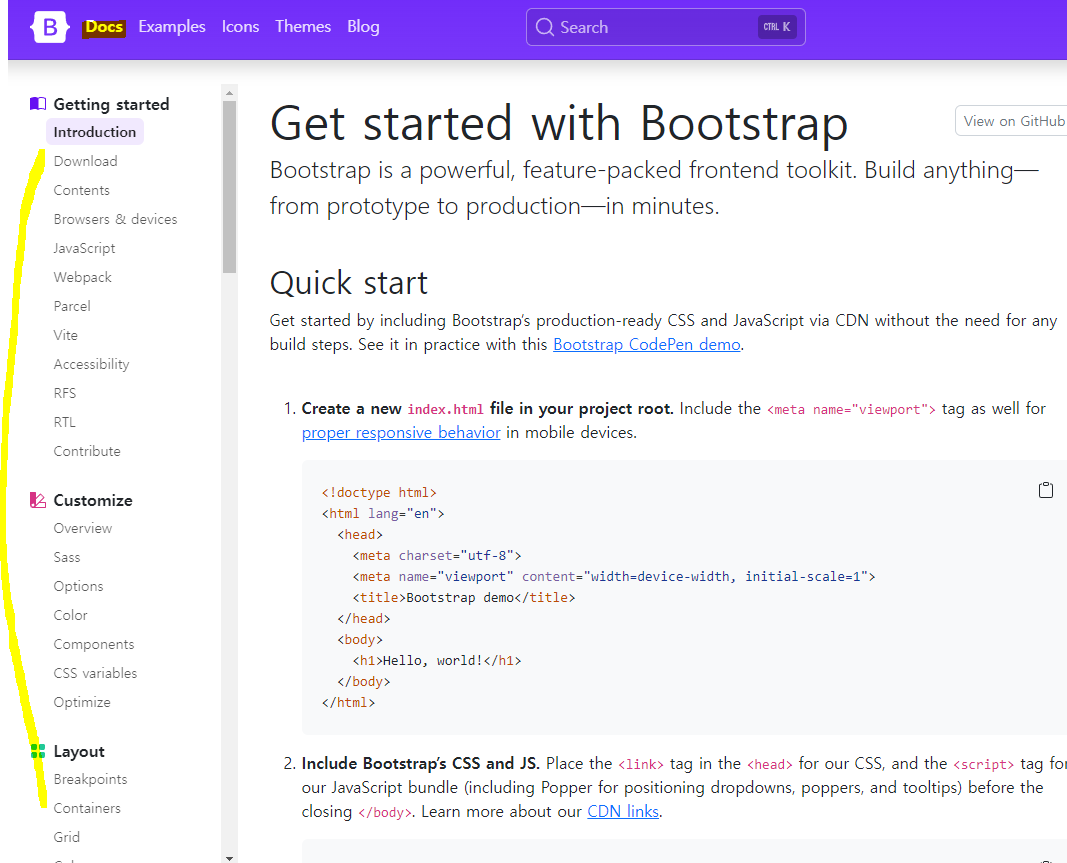Open the CSS variables link
1067x863 pixels.
95,673
